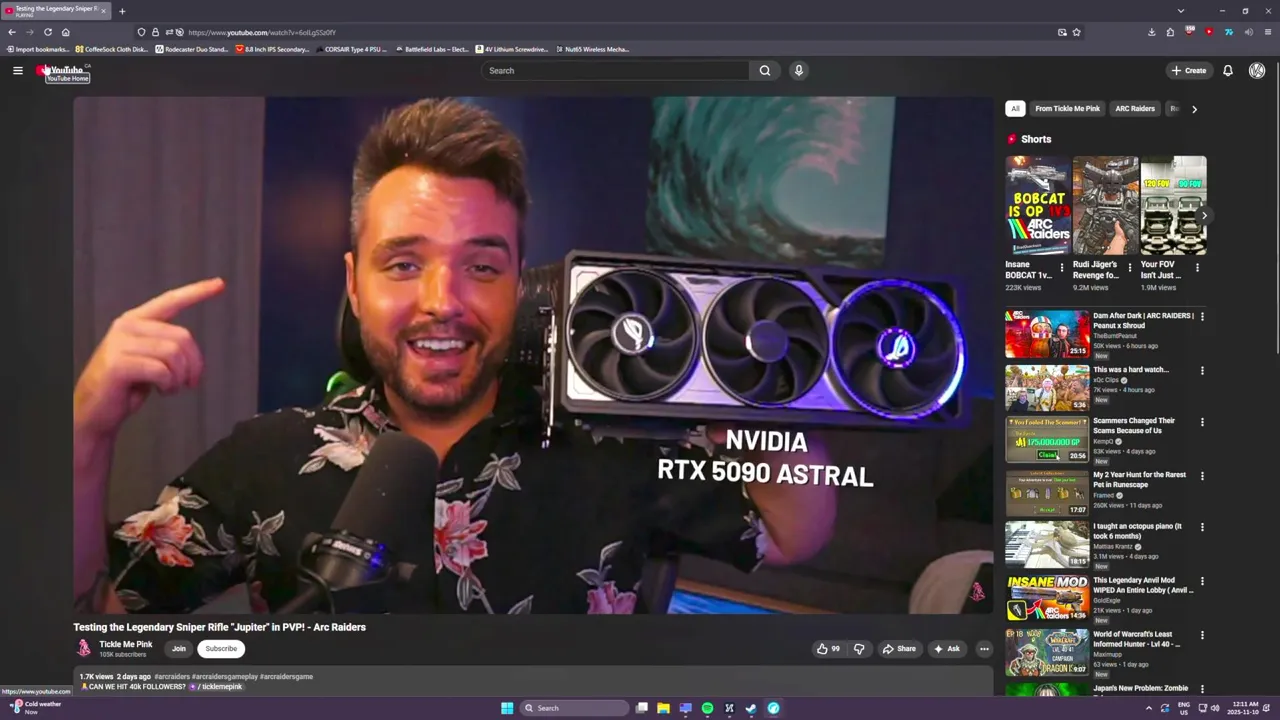Open Spotify from taskbar

(707, 708)
